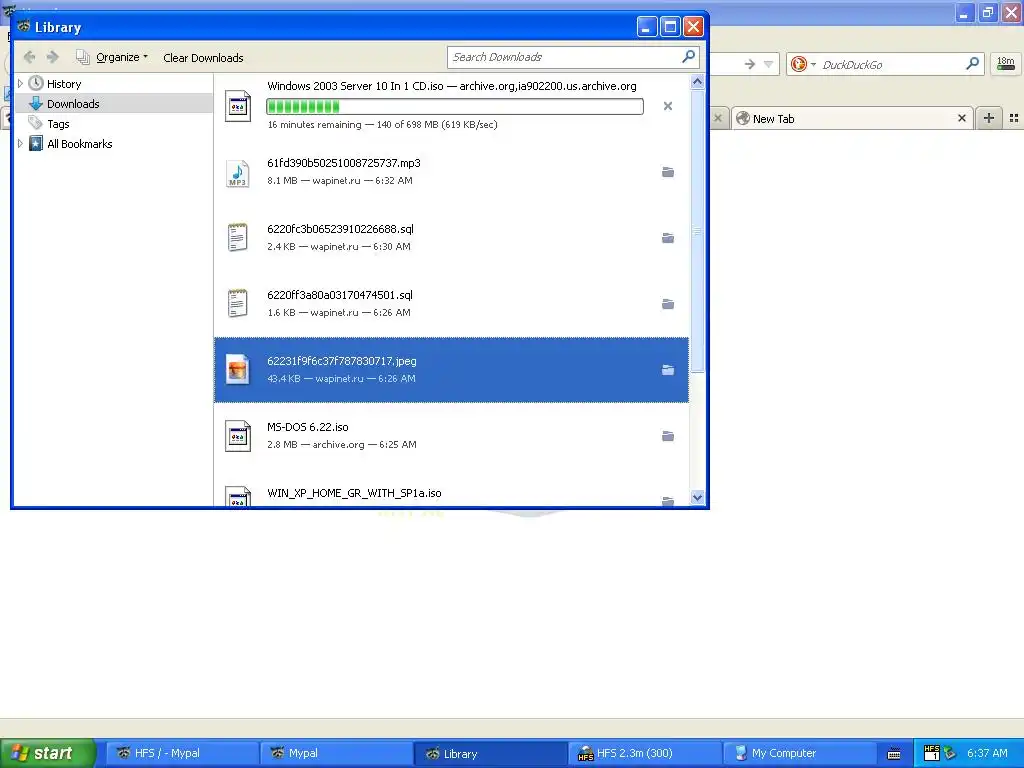Click the magnifier icon in Search Downloads
This screenshot has width=1024, height=768.
point(688,57)
